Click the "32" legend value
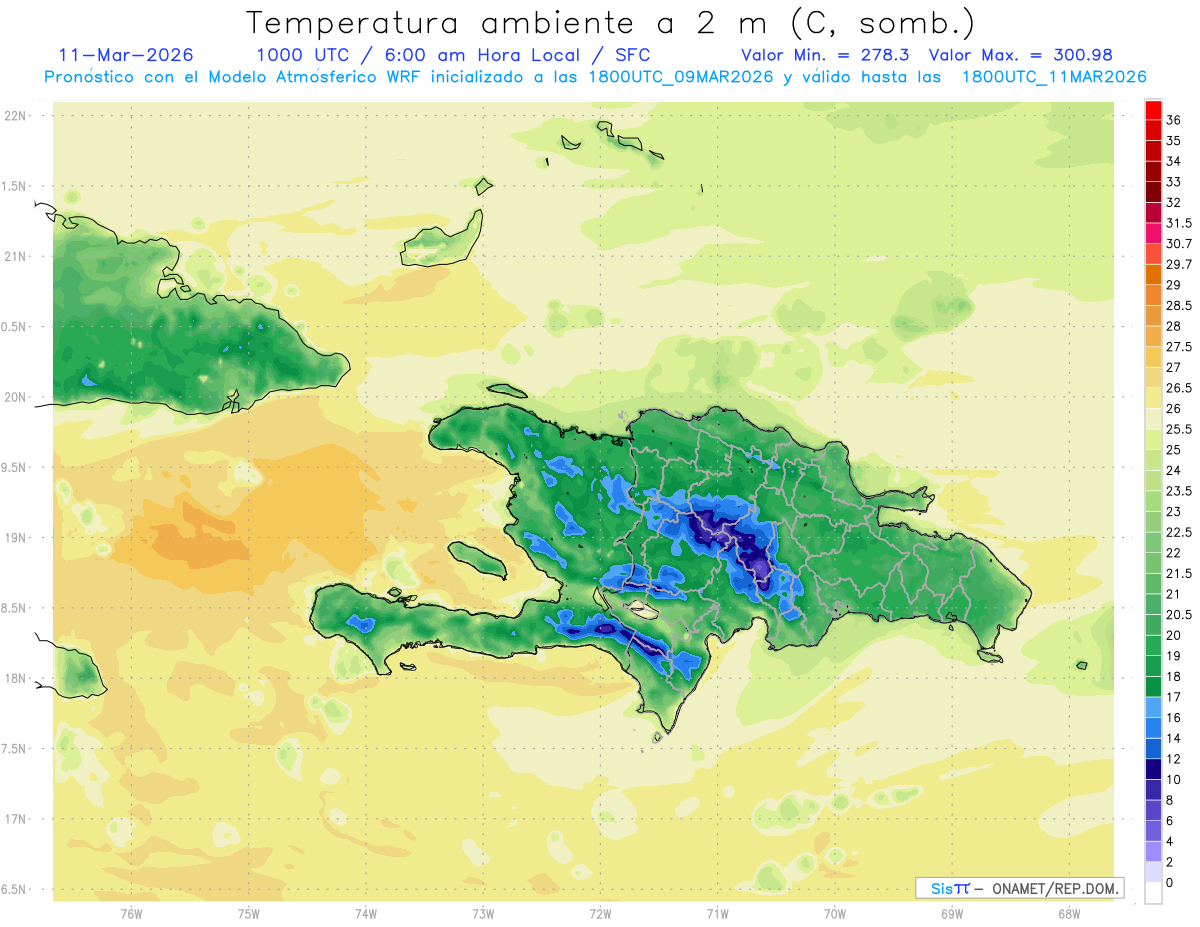 [x=1174, y=203]
